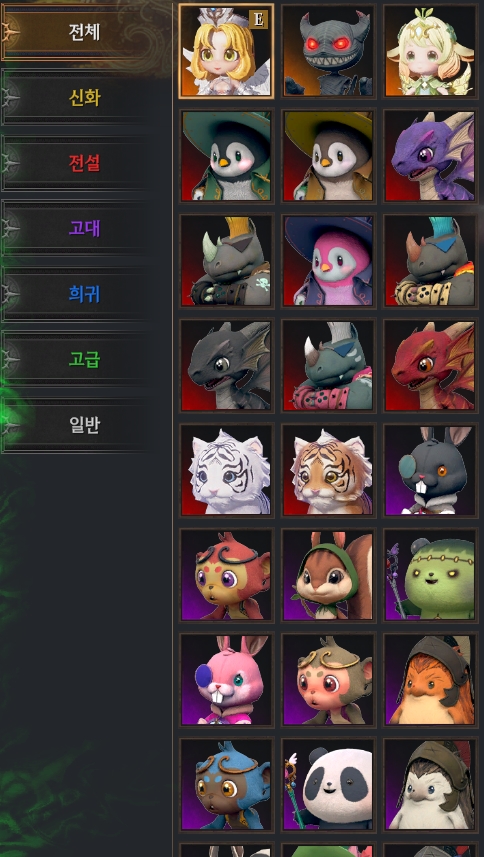Select the green Frankenstein bear pet
This screenshot has width=484, height=857.
[430, 575]
